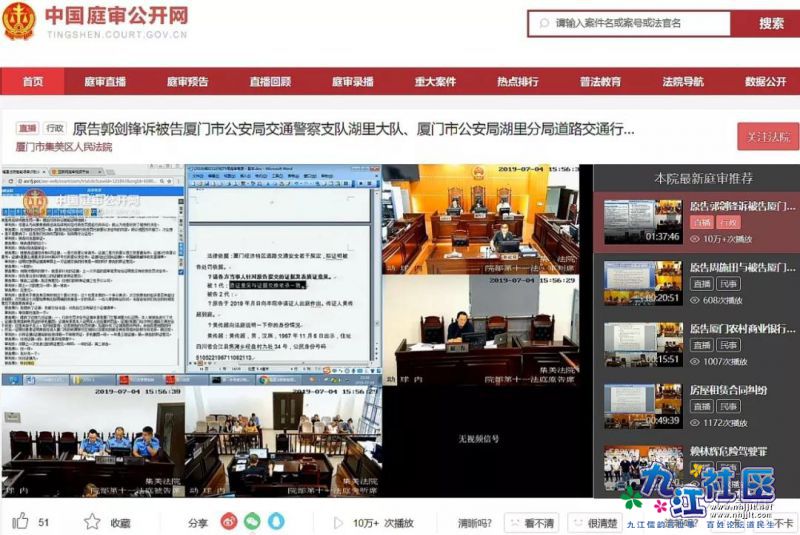Click the 很清楚 clarity feedback button
The height and width of the screenshot is (535, 800).
point(595,523)
